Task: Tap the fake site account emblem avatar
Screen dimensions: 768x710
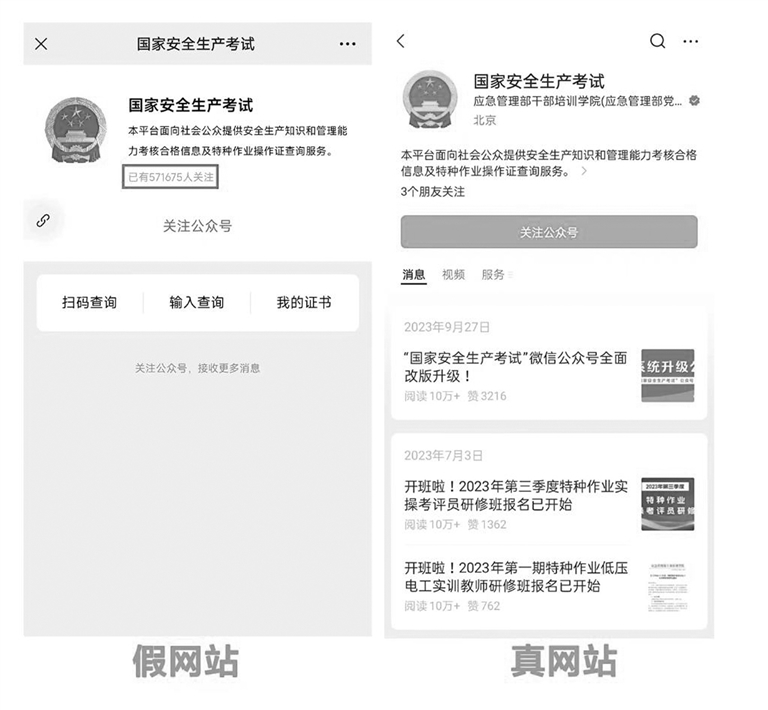Action: (x=76, y=130)
